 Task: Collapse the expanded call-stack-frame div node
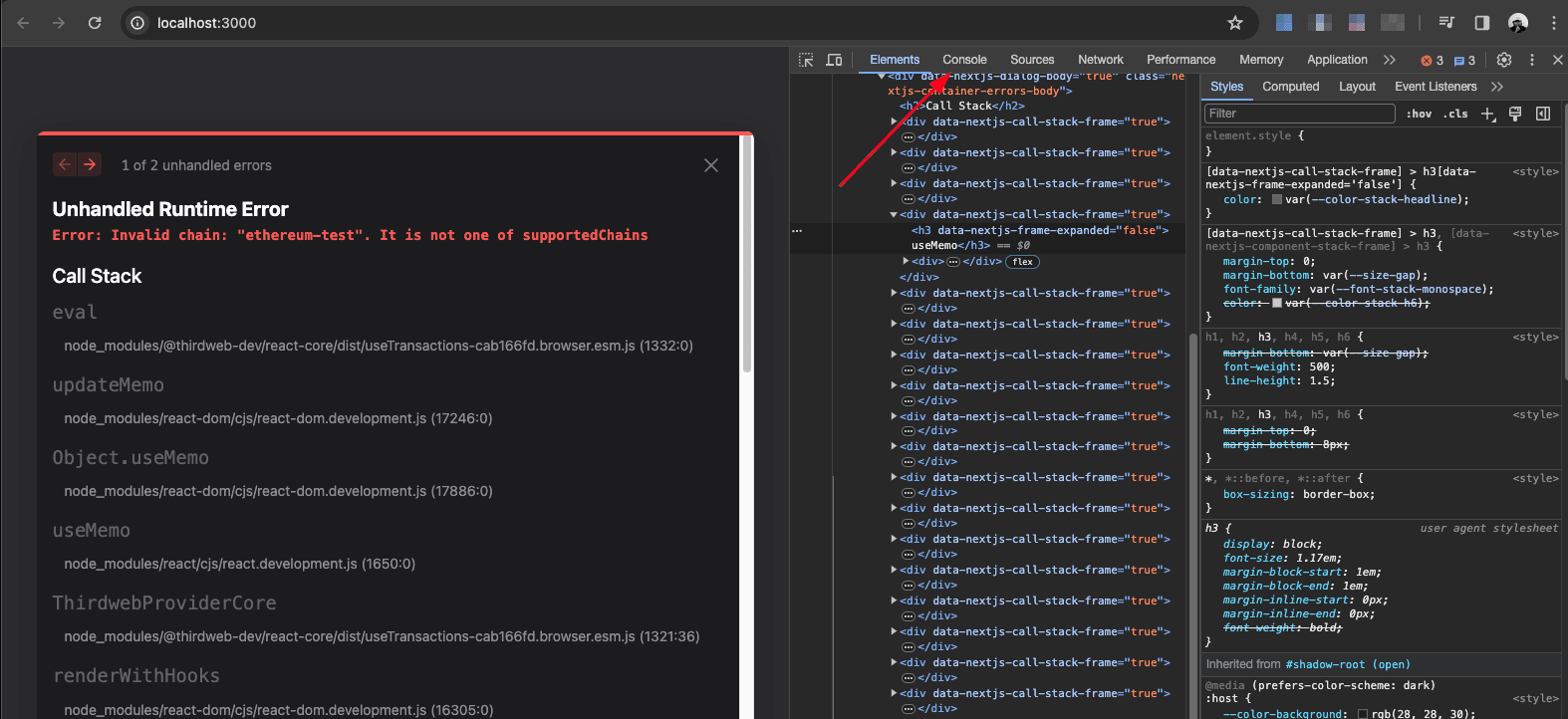(x=894, y=214)
